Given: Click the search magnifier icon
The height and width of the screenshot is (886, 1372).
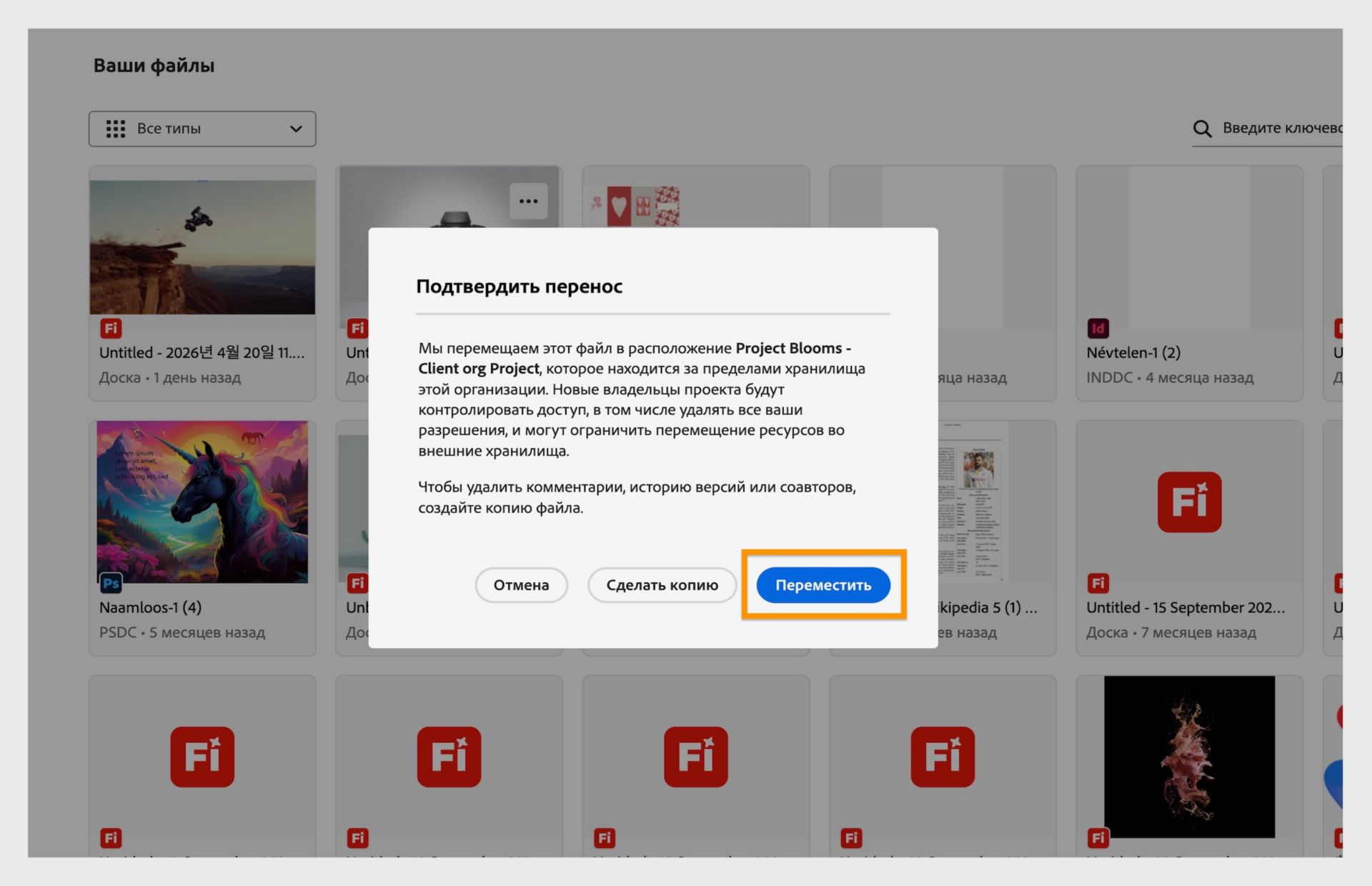Looking at the screenshot, I should click(x=1202, y=129).
